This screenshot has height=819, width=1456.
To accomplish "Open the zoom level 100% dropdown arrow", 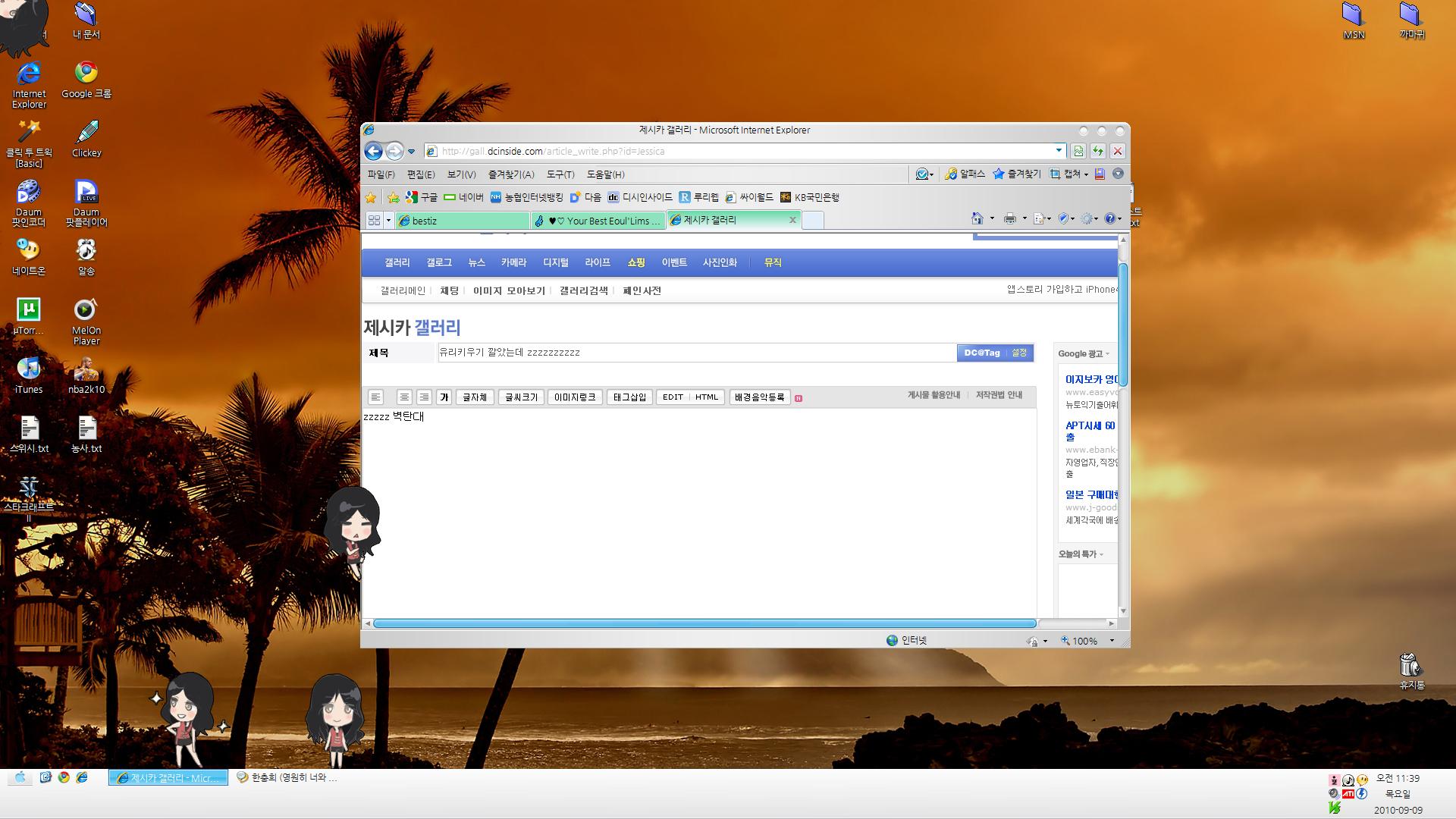I will (x=1112, y=641).
